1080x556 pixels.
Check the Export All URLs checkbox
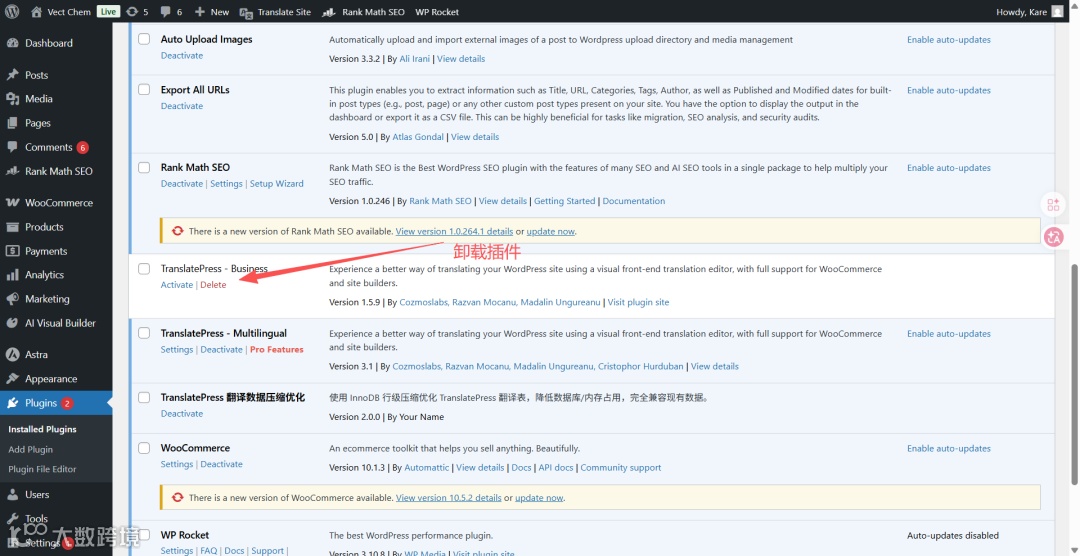144,90
